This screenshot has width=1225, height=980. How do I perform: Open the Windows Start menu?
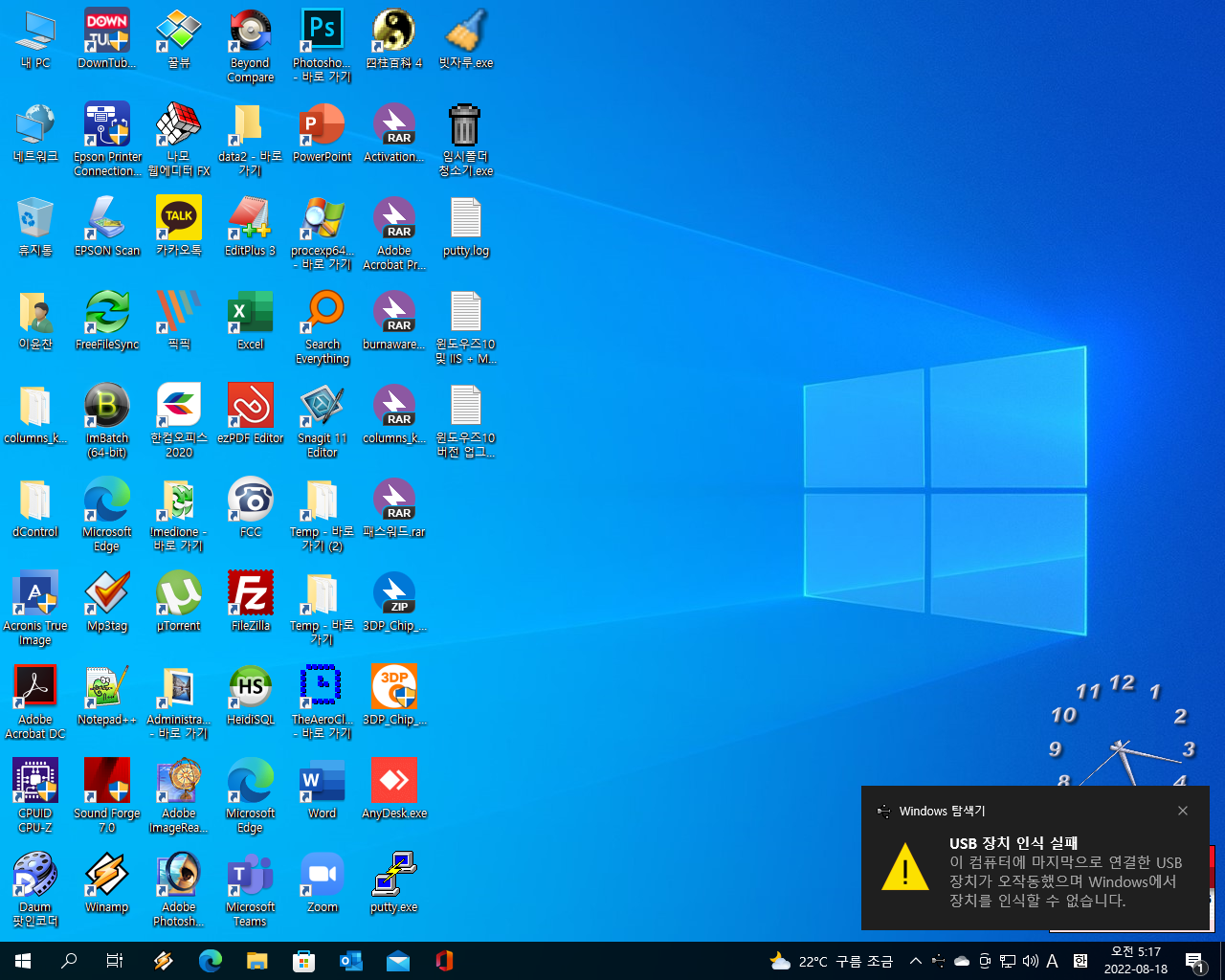point(23,961)
